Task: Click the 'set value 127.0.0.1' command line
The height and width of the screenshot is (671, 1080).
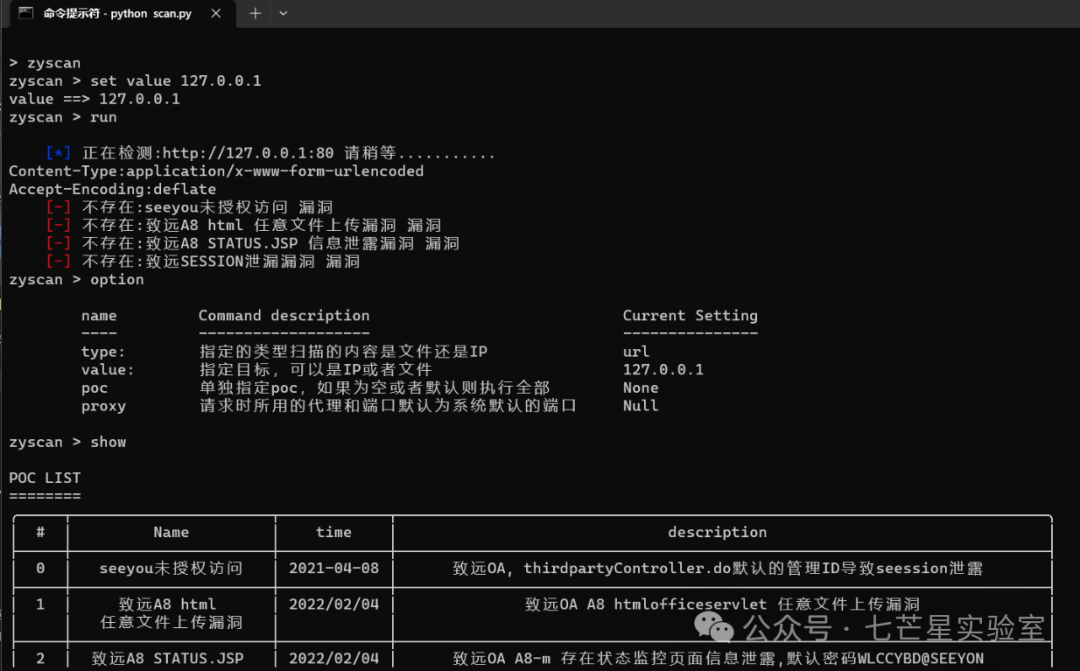Action: pos(135,81)
